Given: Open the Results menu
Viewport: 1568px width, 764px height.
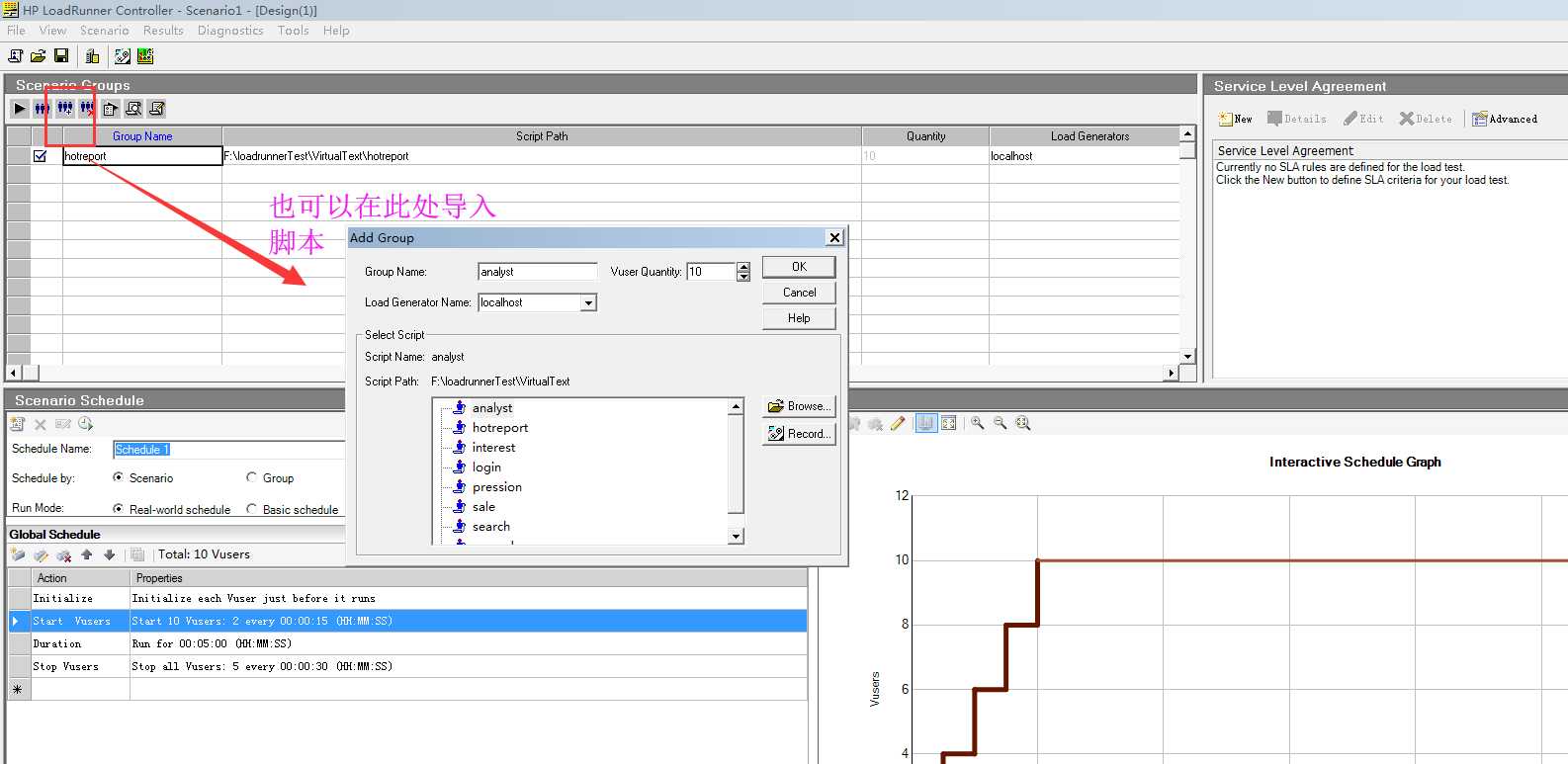Looking at the screenshot, I should click(x=163, y=31).
